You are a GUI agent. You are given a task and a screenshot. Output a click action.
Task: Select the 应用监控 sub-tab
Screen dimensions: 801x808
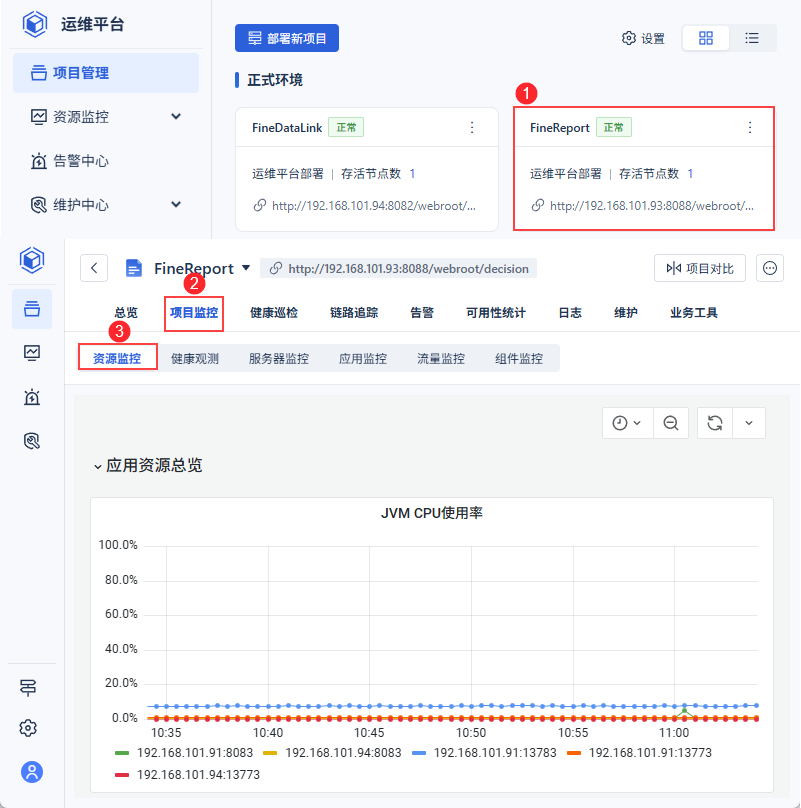363,359
